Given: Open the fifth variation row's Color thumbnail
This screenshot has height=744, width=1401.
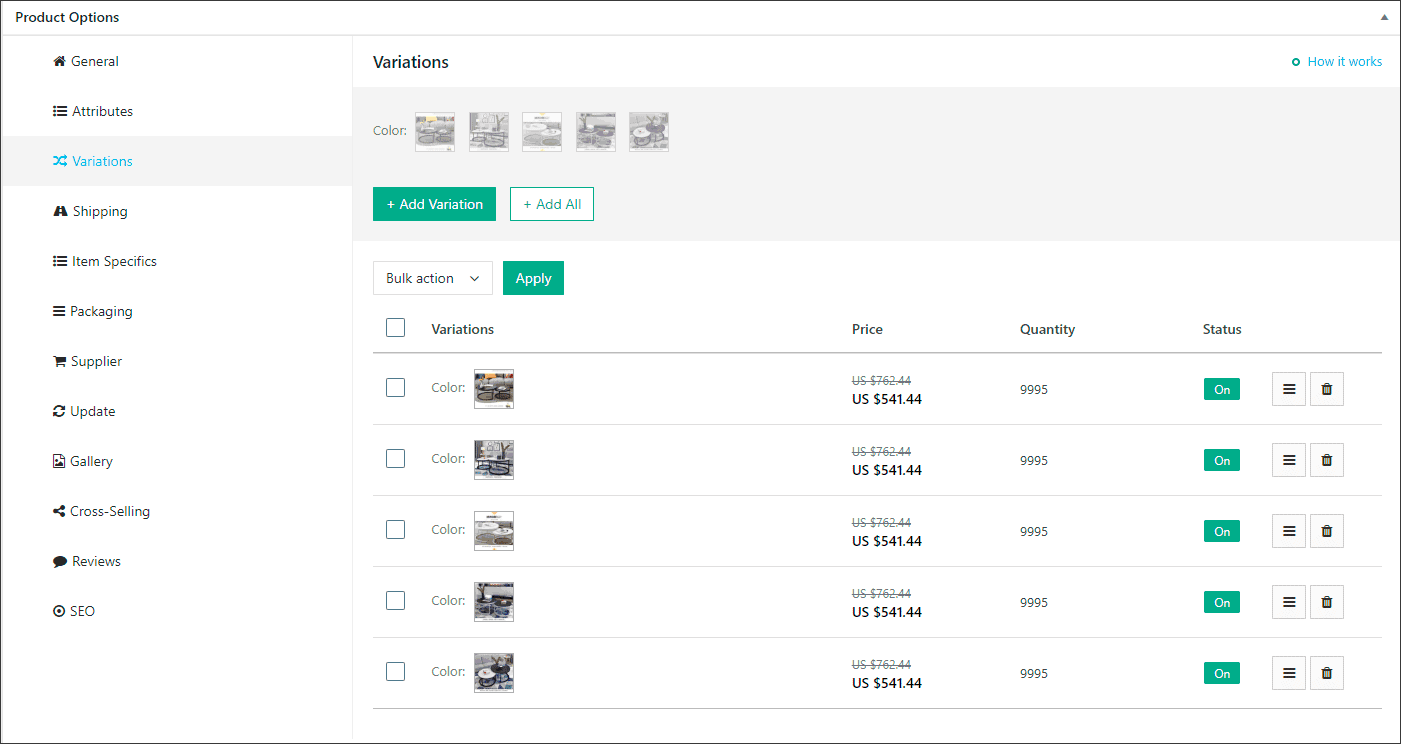Looking at the screenshot, I should pos(494,673).
